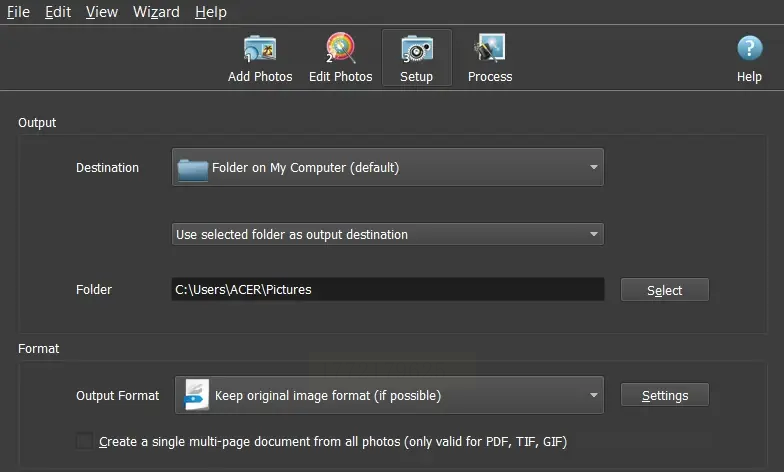Select the Setup toolbar icon
Viewport: 784px width, 472px height.
(x=416, y=58)
